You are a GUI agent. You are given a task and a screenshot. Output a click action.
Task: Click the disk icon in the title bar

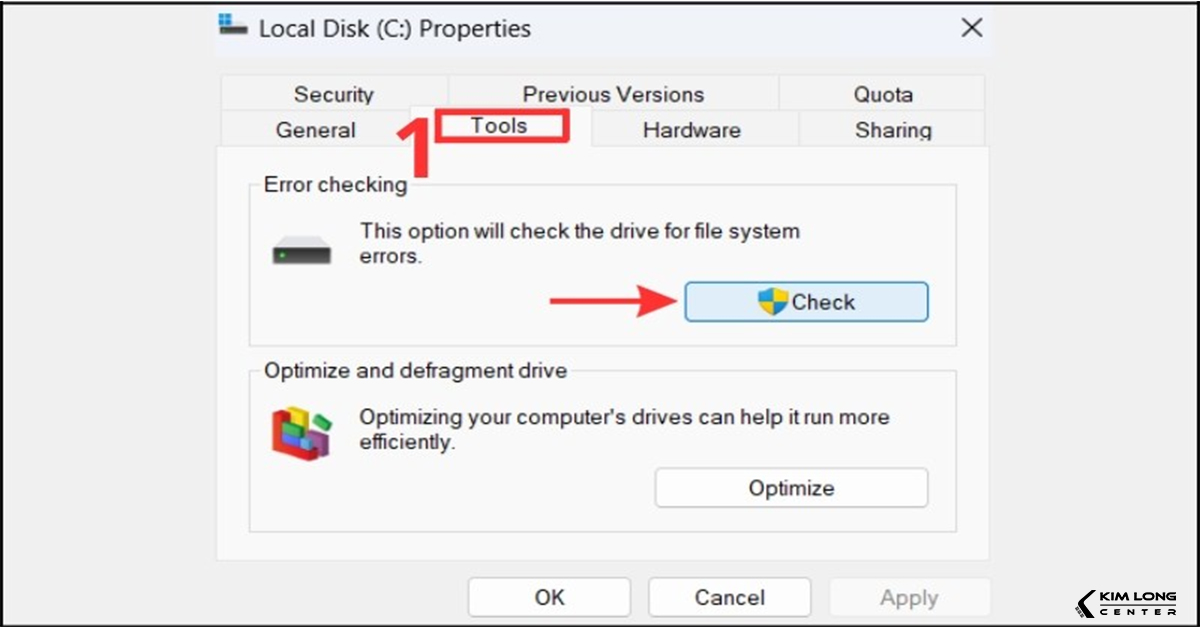pos(232,27)
